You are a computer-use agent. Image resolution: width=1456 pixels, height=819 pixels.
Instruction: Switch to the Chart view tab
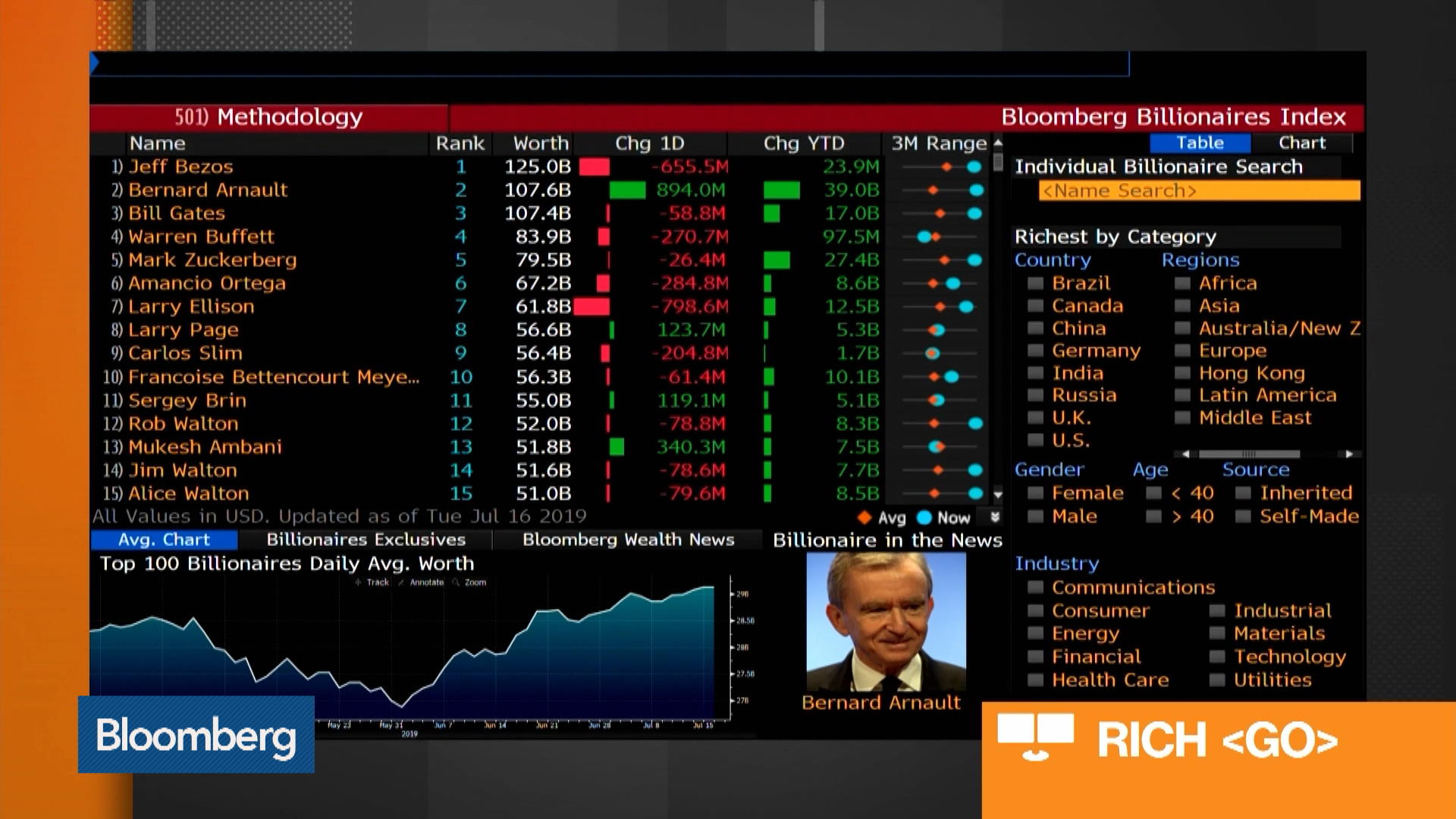click(1301, 143)
